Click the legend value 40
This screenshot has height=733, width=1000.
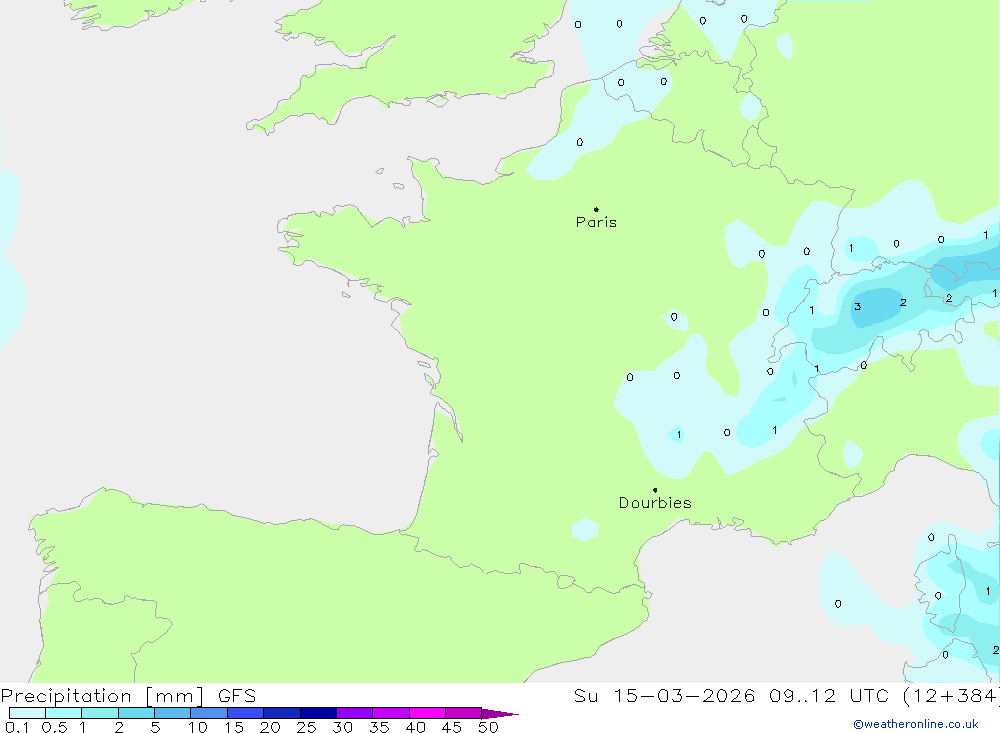[415, 727]
